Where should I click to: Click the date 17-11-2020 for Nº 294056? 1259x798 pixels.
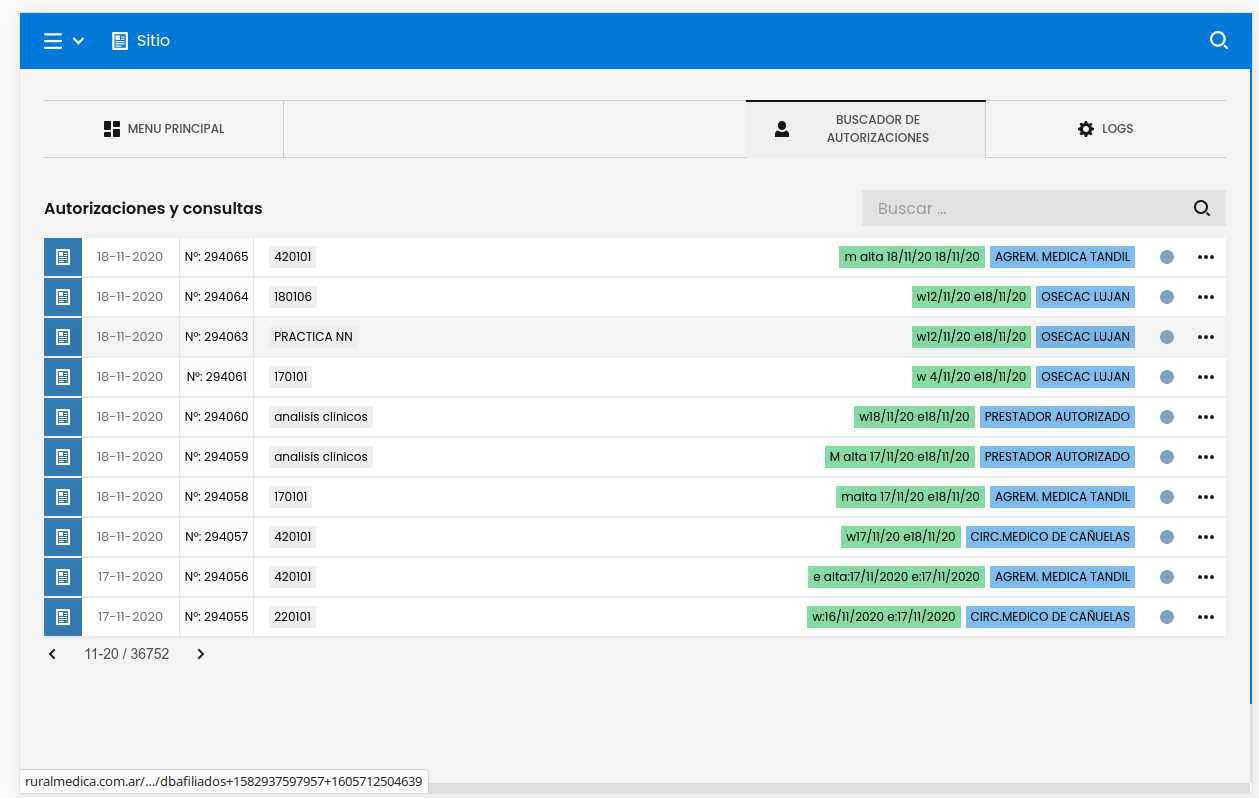point(130,577)
